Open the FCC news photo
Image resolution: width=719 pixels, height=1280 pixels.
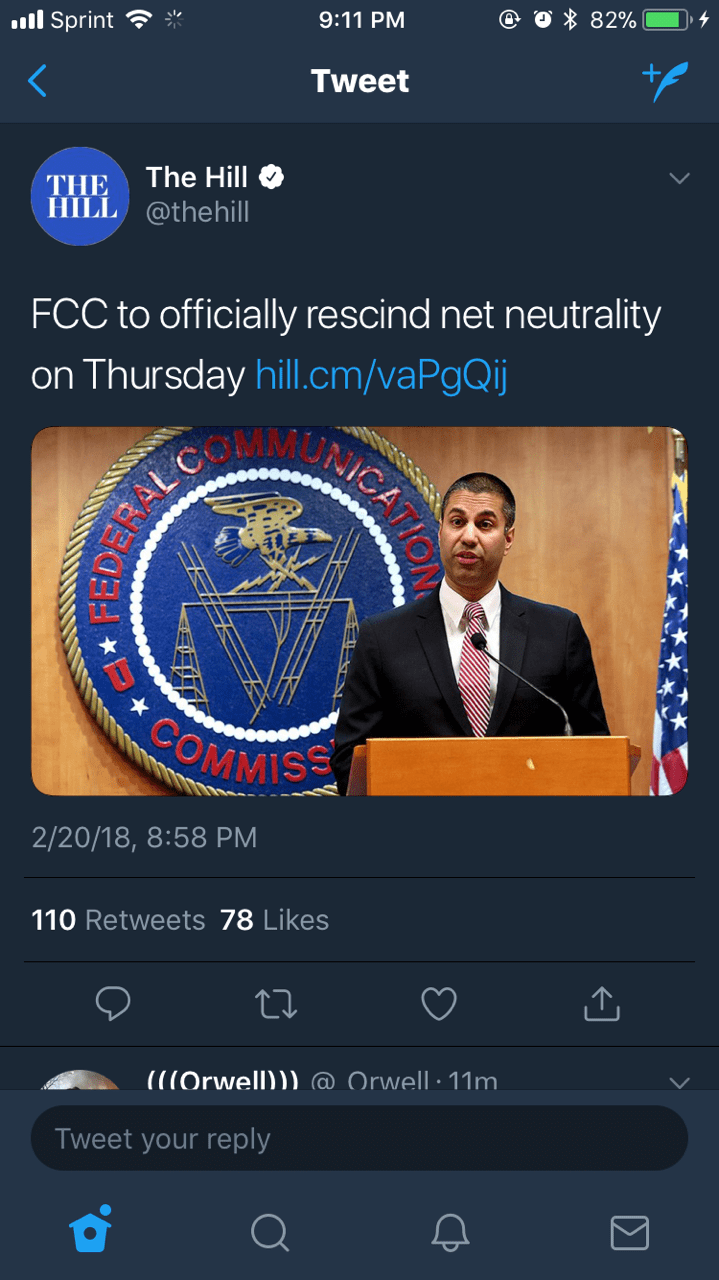[359, 611]
